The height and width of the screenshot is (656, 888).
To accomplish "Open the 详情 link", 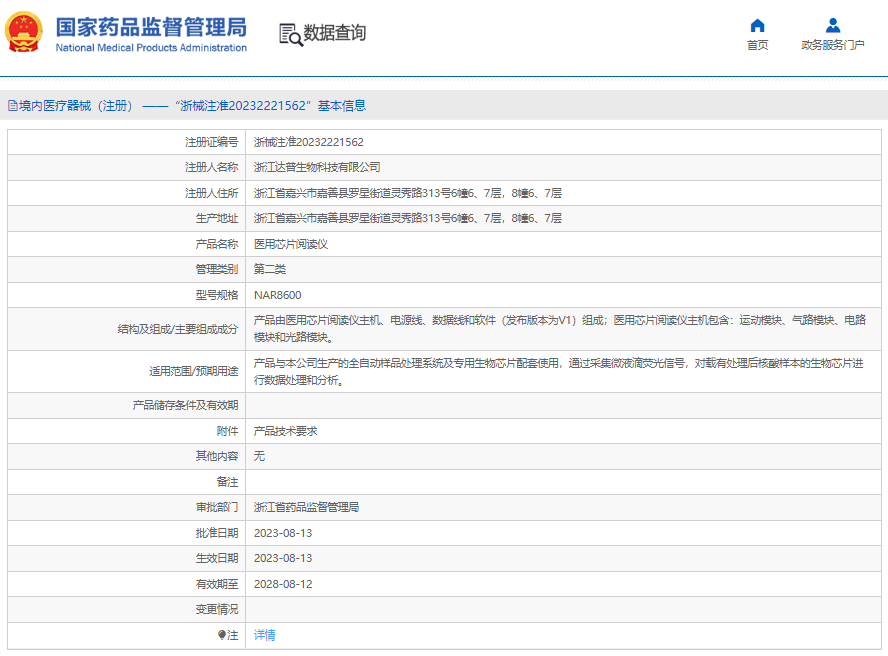I will click(x=264, y=635).
